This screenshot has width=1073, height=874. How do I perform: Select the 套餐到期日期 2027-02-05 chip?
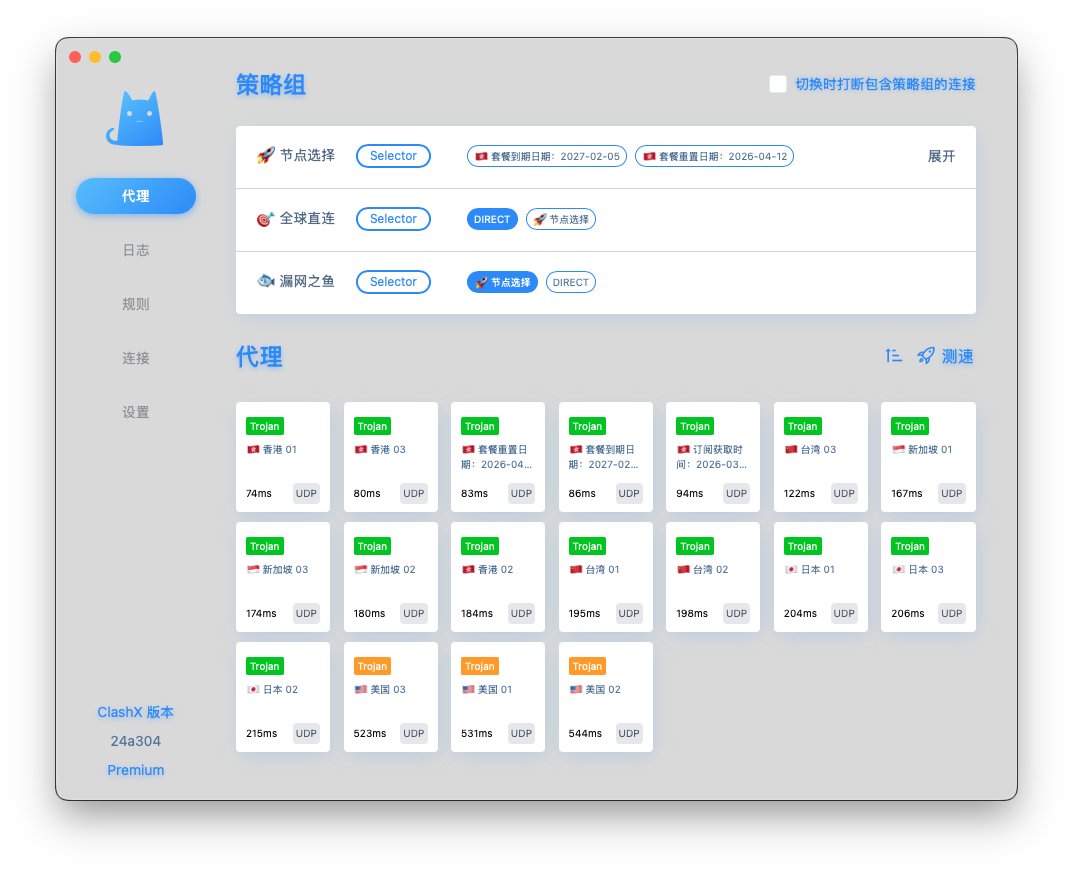tap(547, 156)
